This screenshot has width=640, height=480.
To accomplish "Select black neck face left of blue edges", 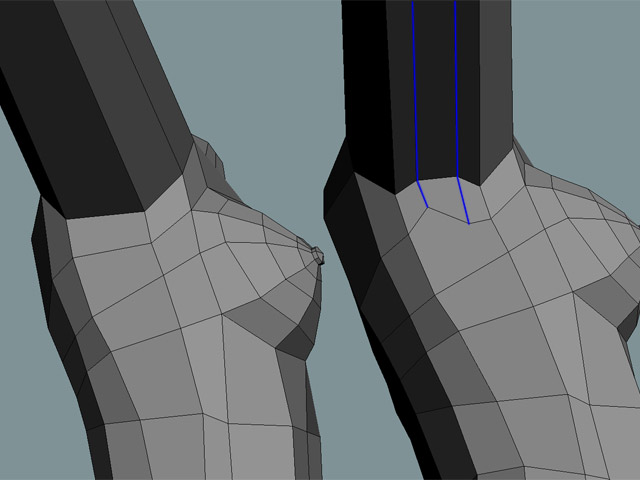I will point(380,90).
